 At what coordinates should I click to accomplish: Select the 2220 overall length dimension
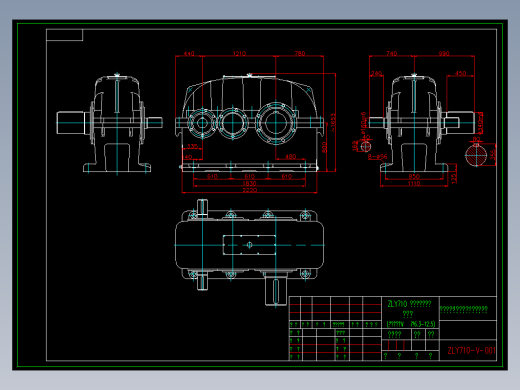click(249, 190)
